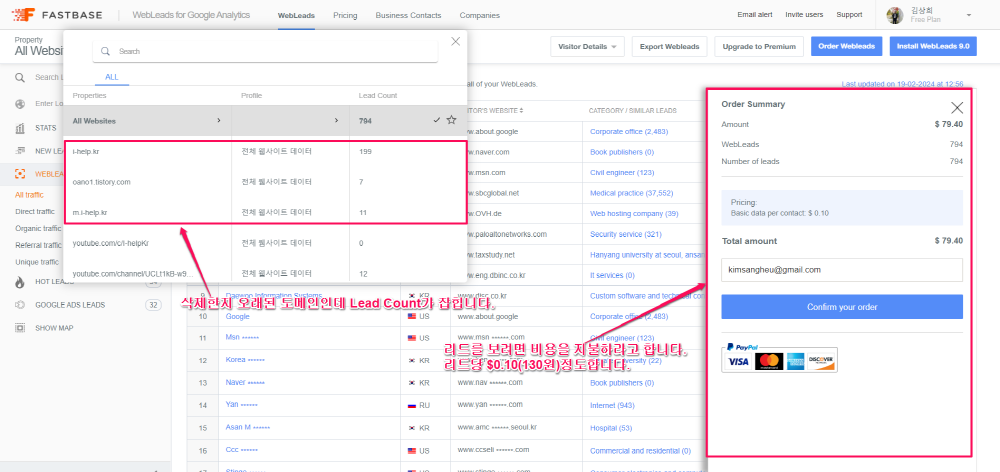Click Book publishers (0) in row 13
This screenshot has width=1000, height=472.
click(x=622, y=383)
